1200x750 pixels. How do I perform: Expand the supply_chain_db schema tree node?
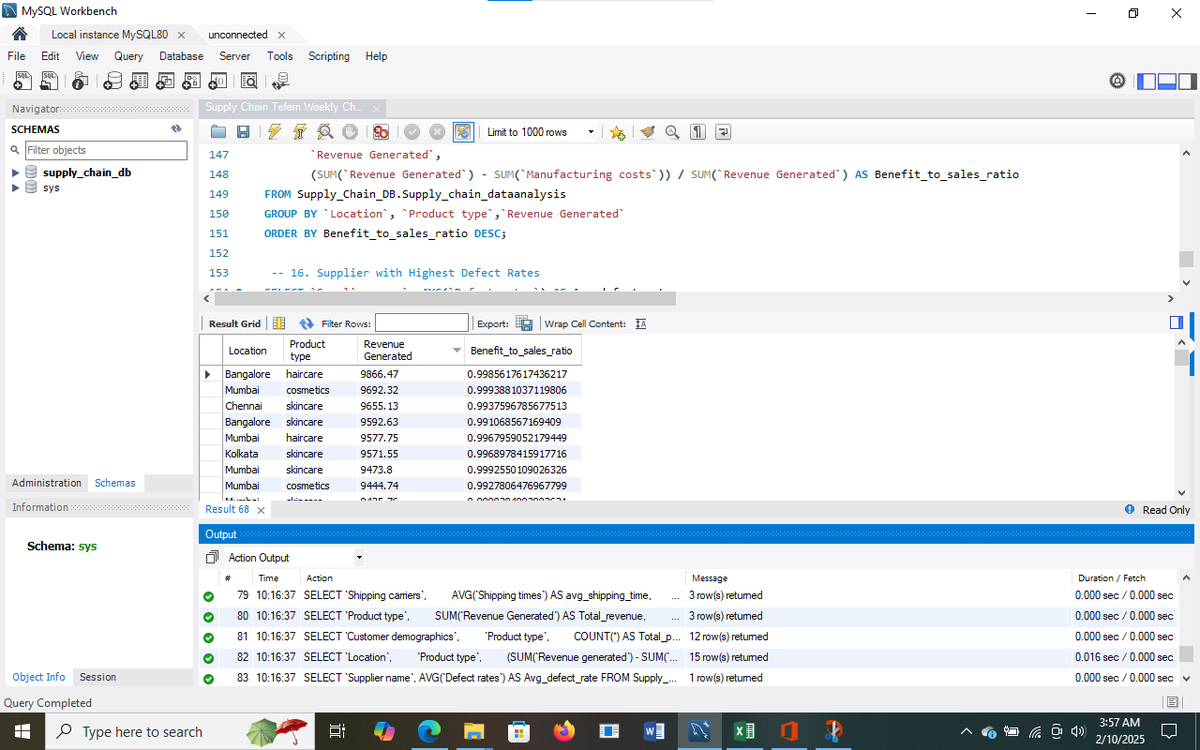click(x=15, y=172)
